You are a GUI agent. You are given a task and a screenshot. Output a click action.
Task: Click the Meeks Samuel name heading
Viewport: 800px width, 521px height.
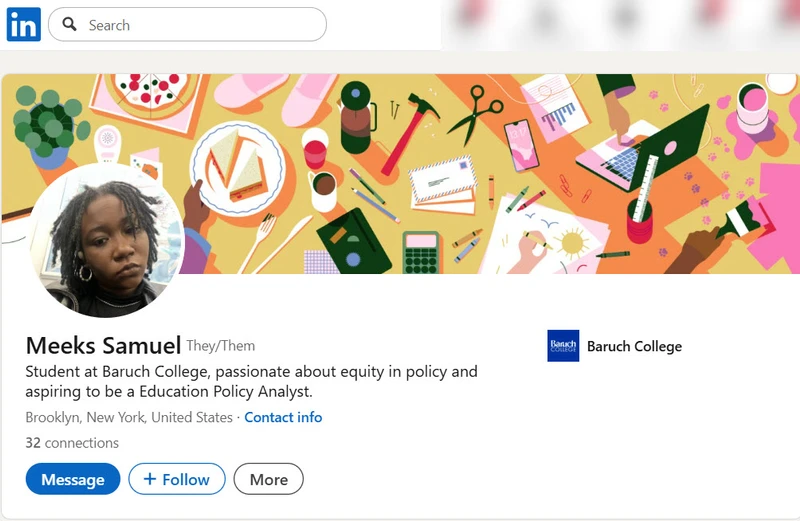coord(103,346)
